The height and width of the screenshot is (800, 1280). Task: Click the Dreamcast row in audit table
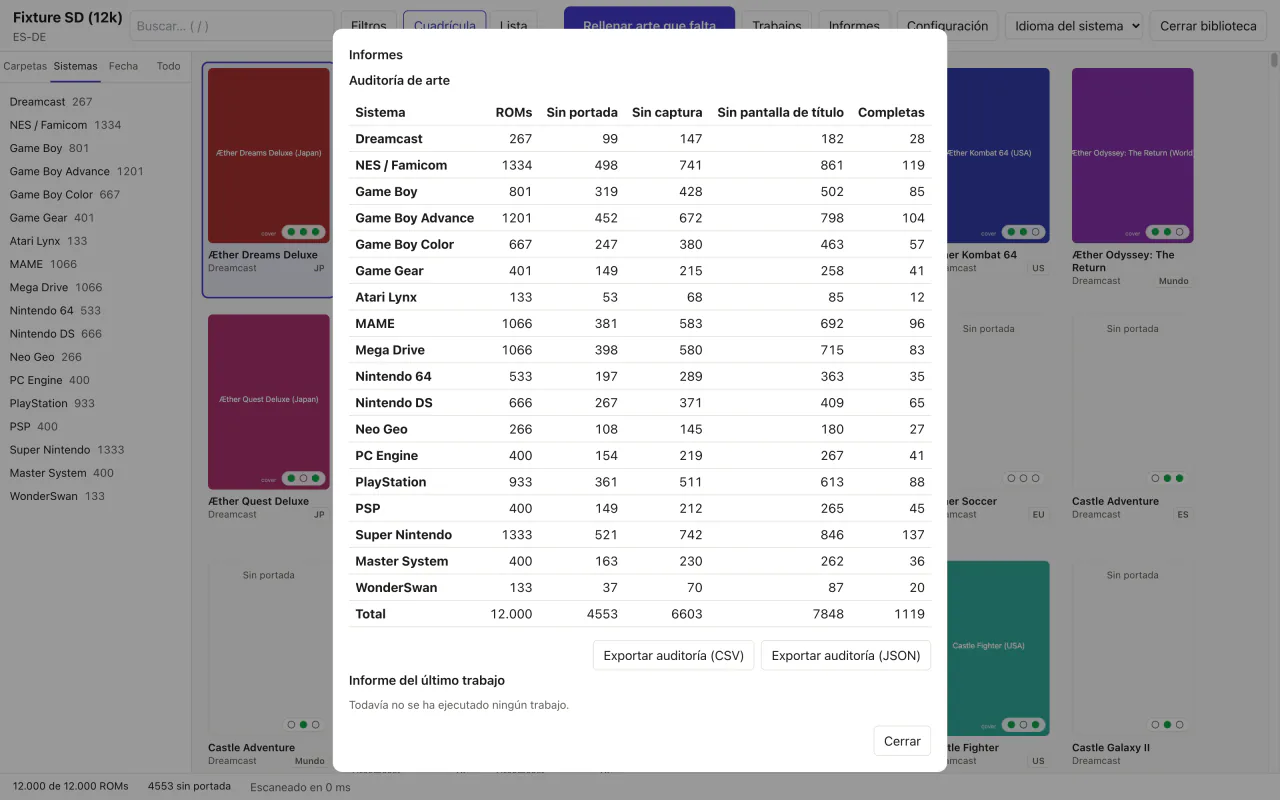640,139
